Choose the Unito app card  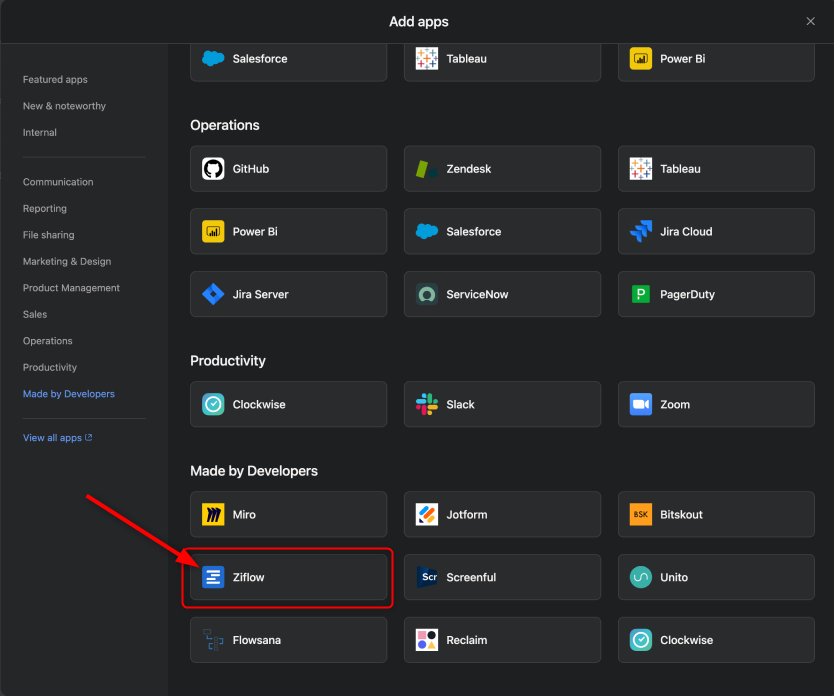(716, 577)
